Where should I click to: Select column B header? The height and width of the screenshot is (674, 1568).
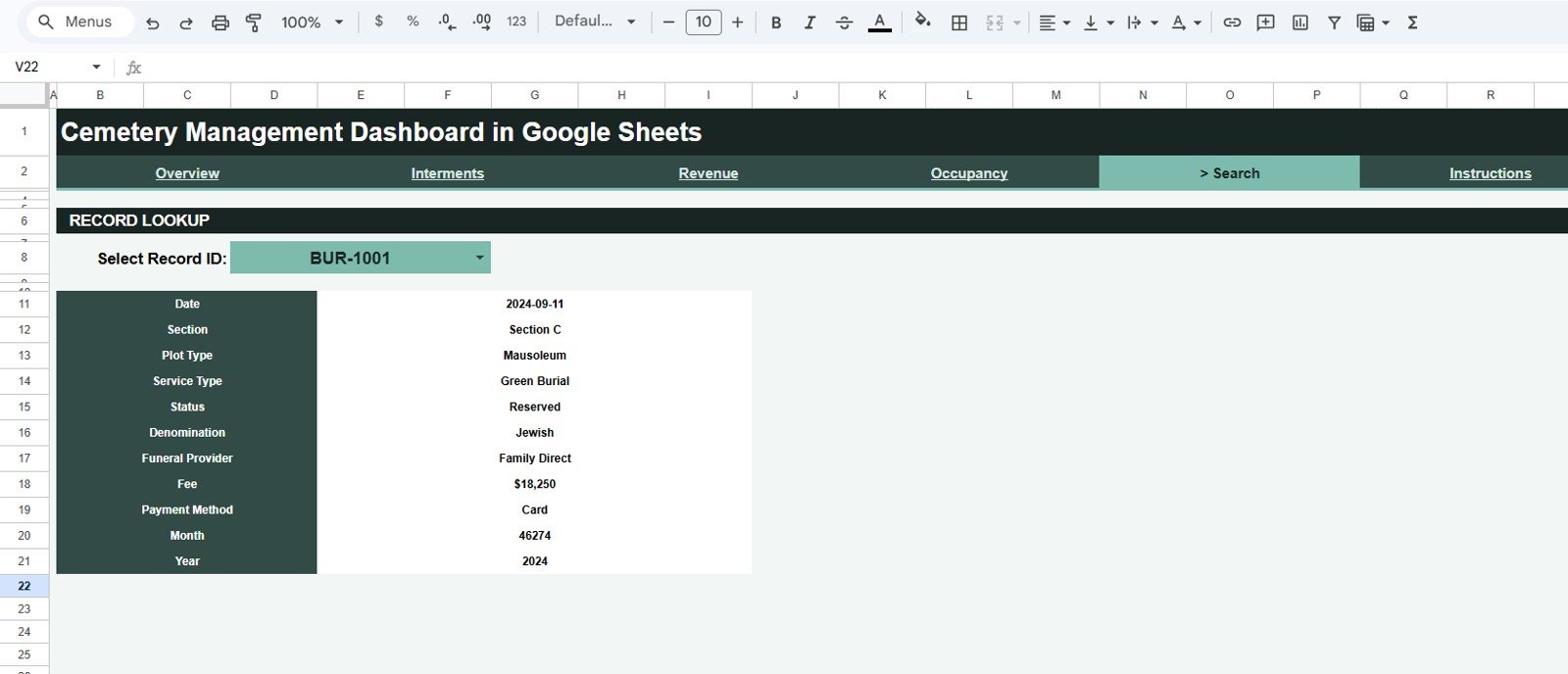[x=100, y=95]
